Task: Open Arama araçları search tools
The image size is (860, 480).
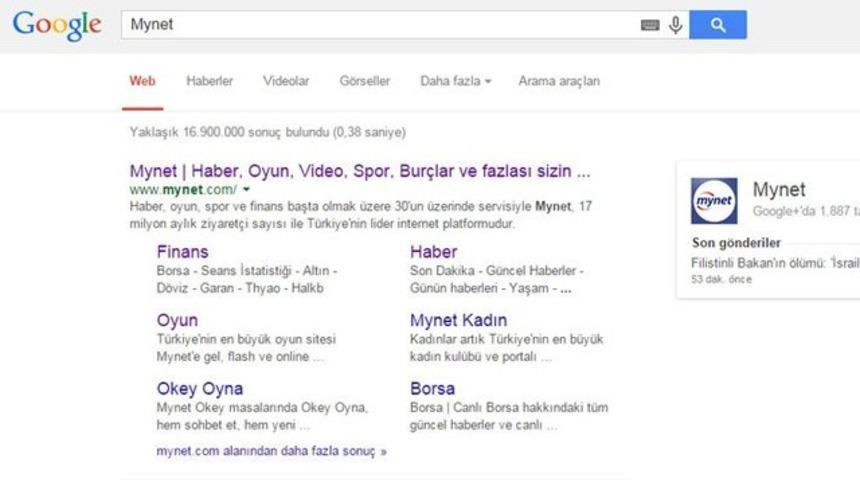Action: 559,81
